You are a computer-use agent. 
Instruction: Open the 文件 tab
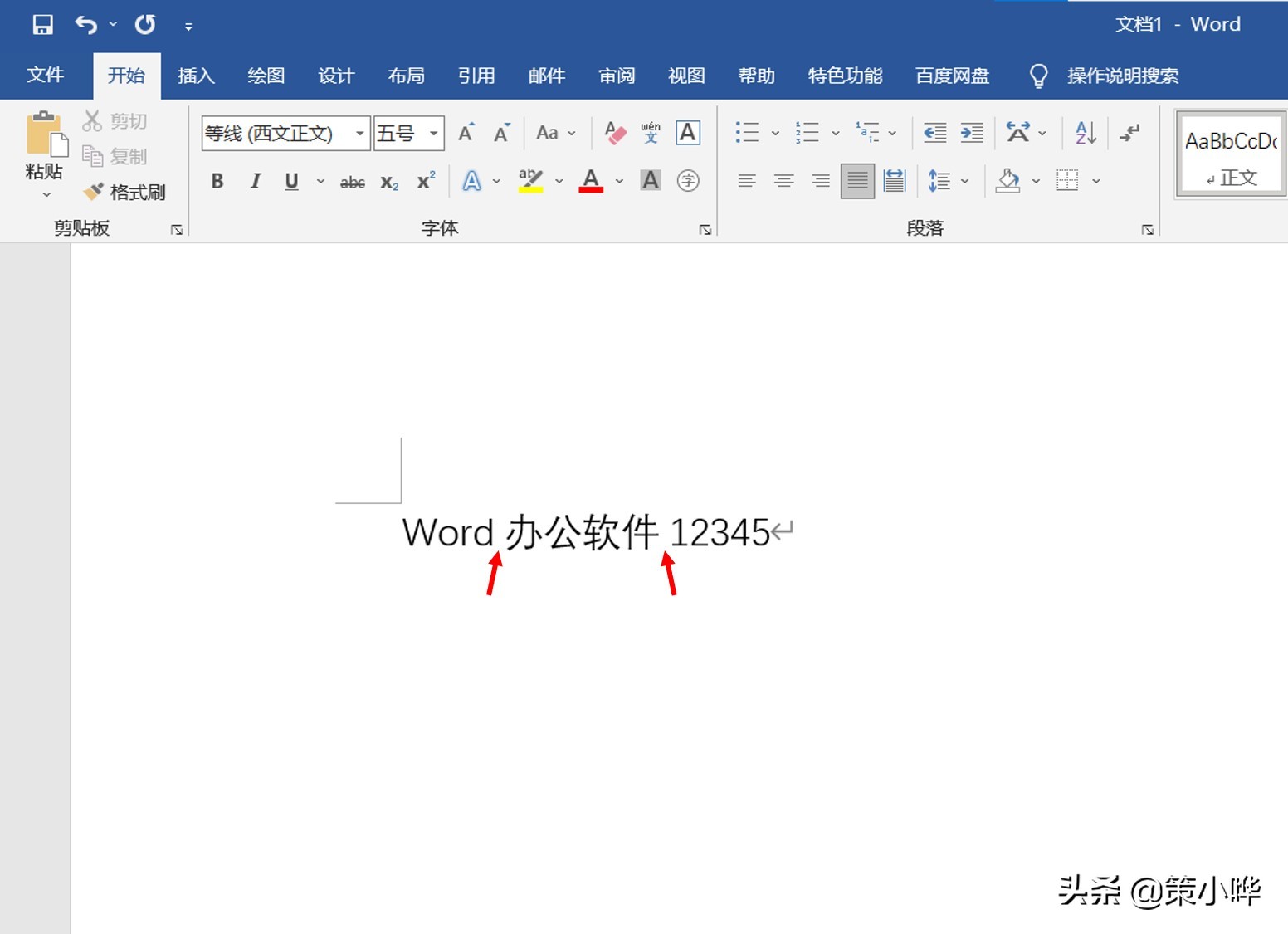(45, 76)
